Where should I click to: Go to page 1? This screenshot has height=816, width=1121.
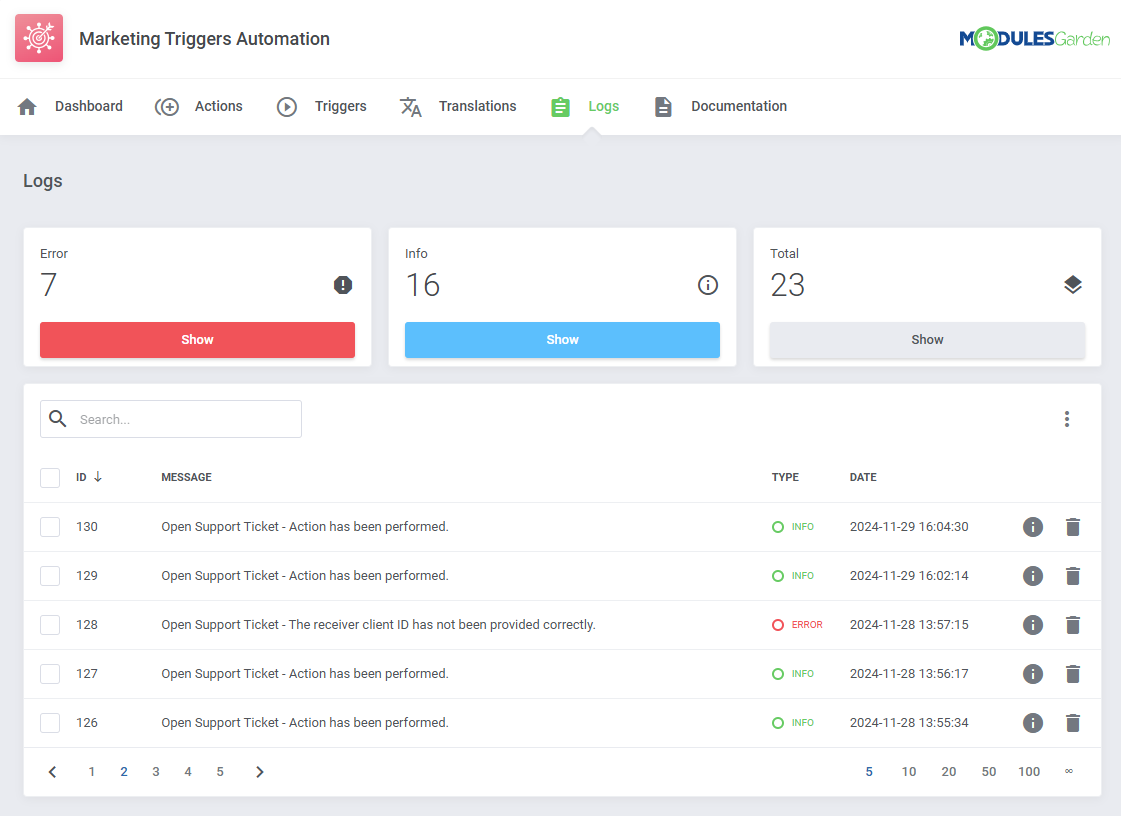click(92, 772)
